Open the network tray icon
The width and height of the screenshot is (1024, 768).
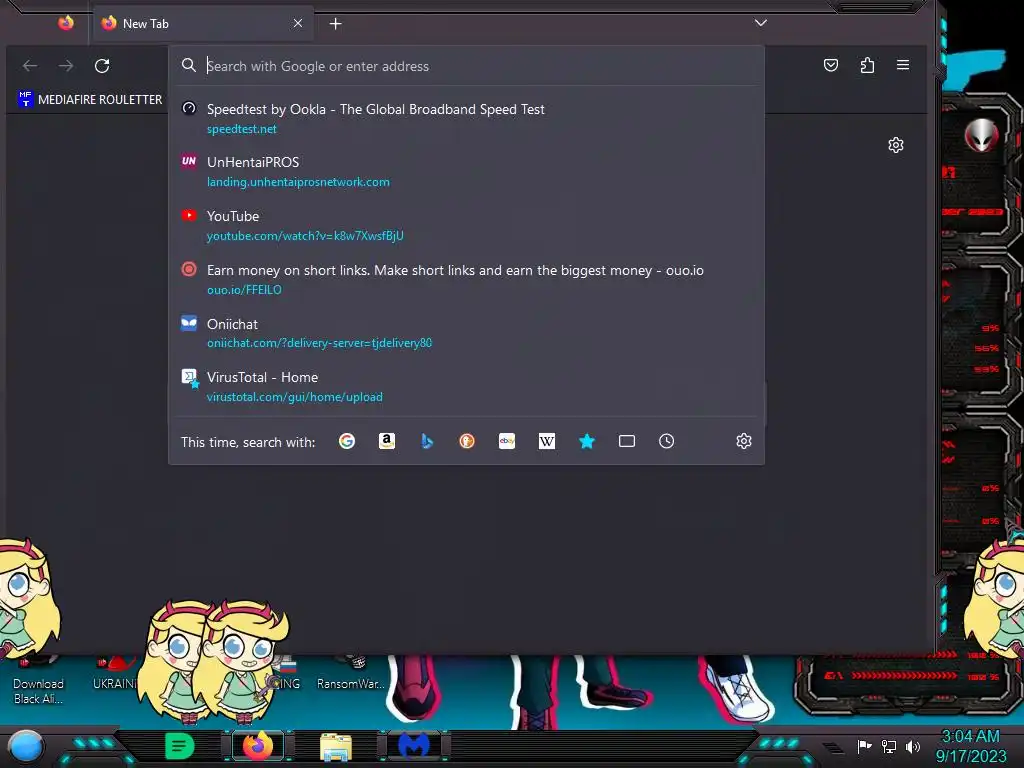click(x=889, y=746)
